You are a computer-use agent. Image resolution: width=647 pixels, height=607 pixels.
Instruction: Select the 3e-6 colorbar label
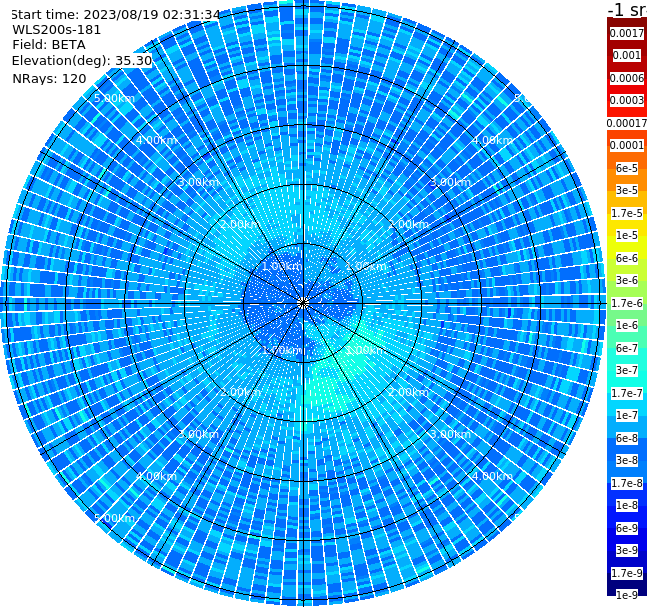(627, 280)
